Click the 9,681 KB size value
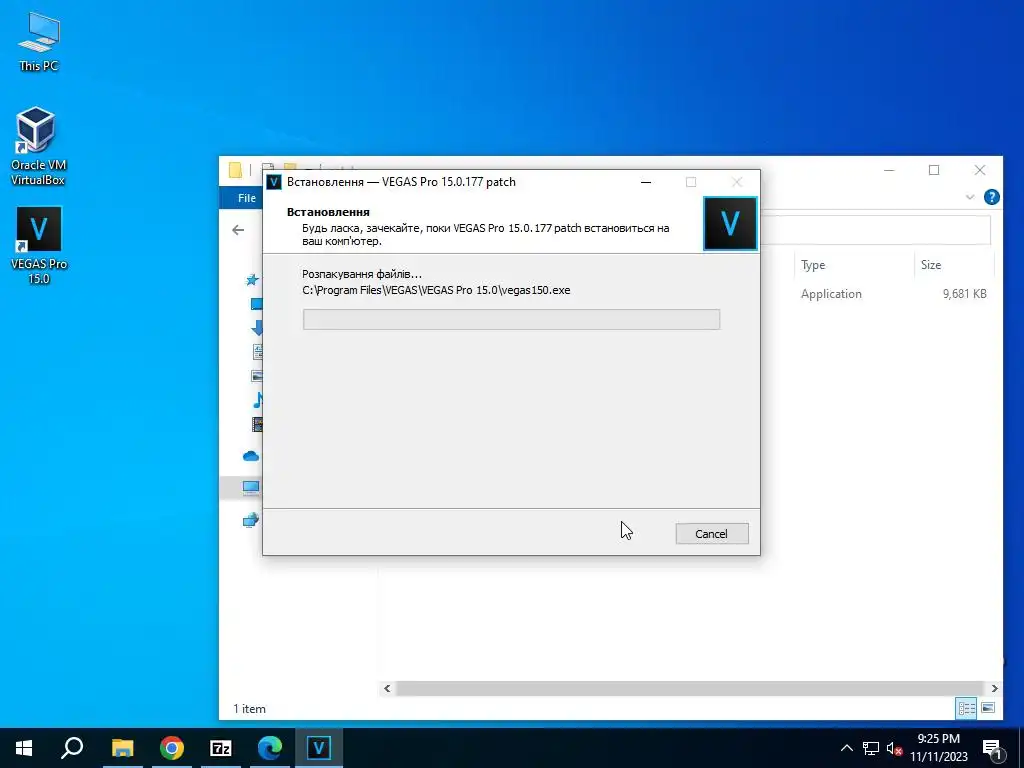 pyautogui.click(x=965, y=294)
